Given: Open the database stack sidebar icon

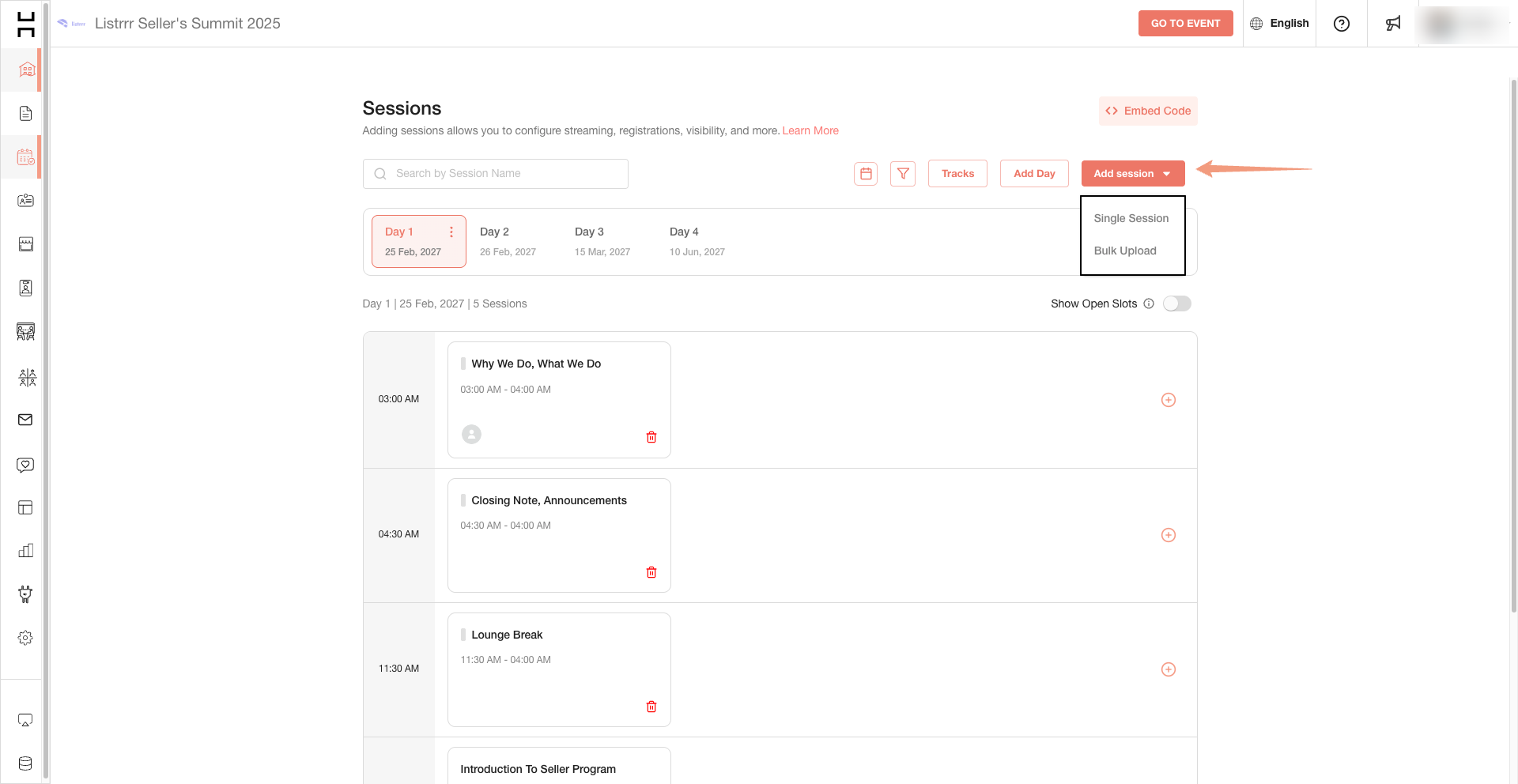Looking at the screenshot, I should pos(26,763).
